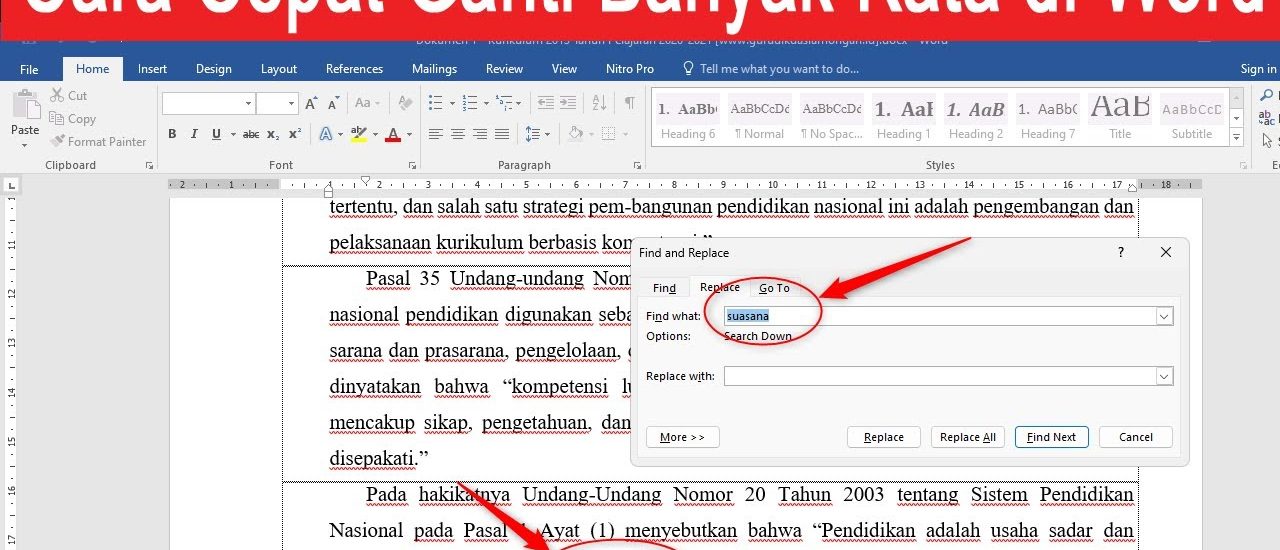1280x550 pixels.
Task: Align text right
Action: coord(480,134)
